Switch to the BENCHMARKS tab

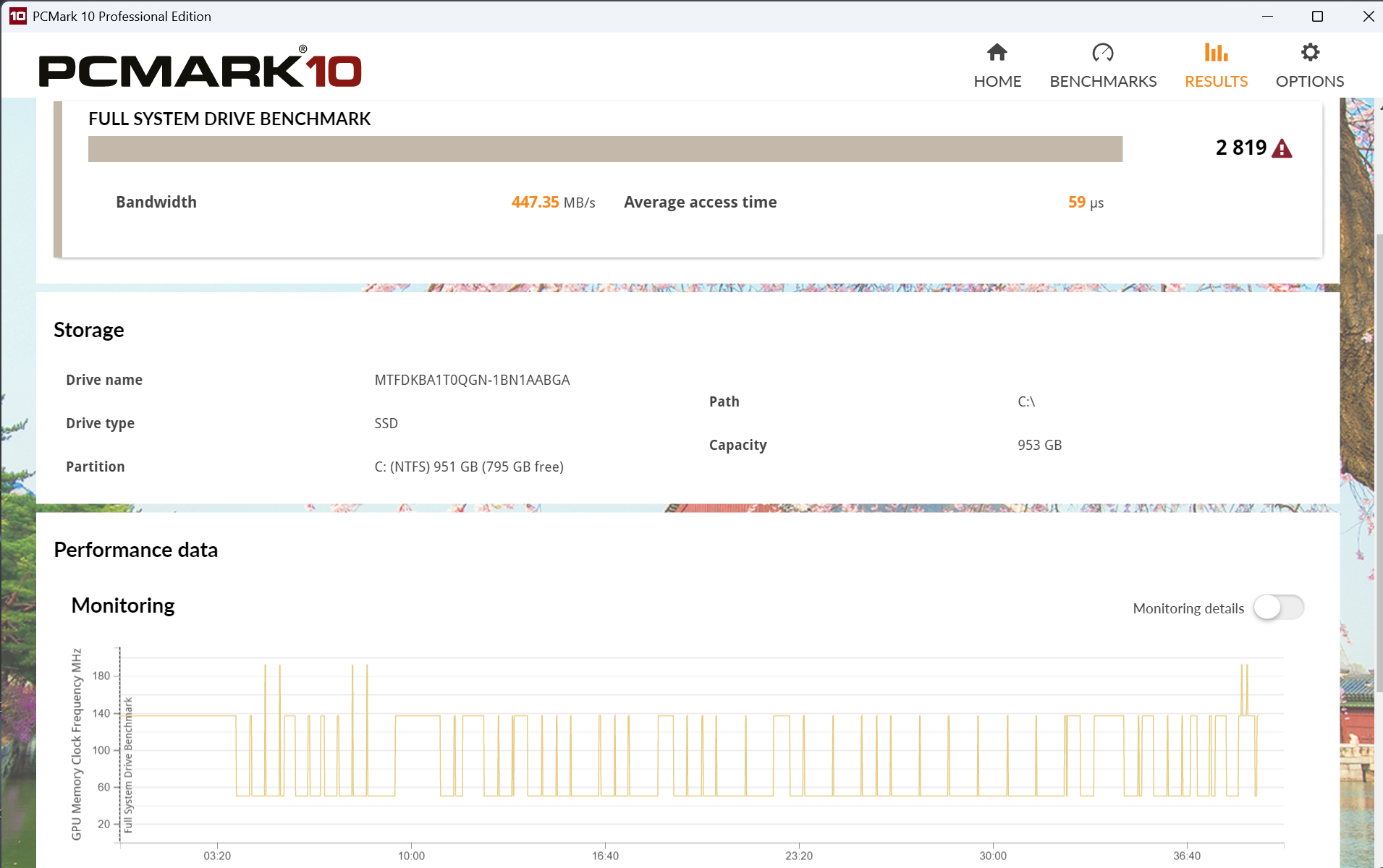tap(1103, 65)
